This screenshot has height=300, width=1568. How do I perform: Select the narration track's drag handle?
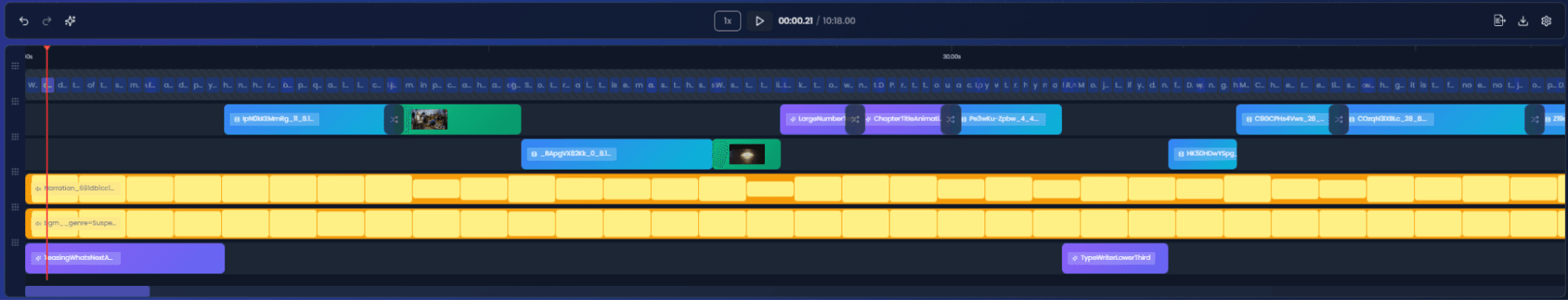coord(15,171)
